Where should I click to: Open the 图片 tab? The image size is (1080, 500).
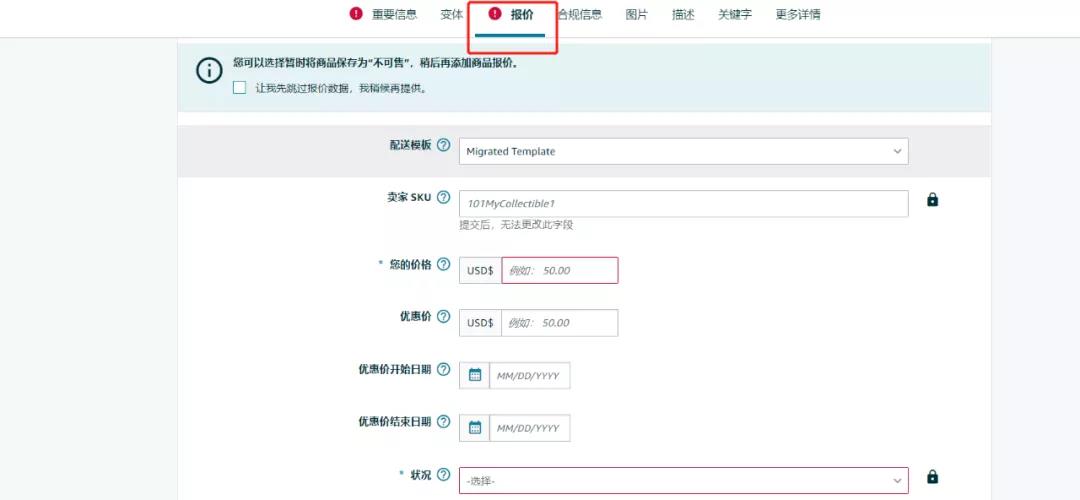coord(636,15)
